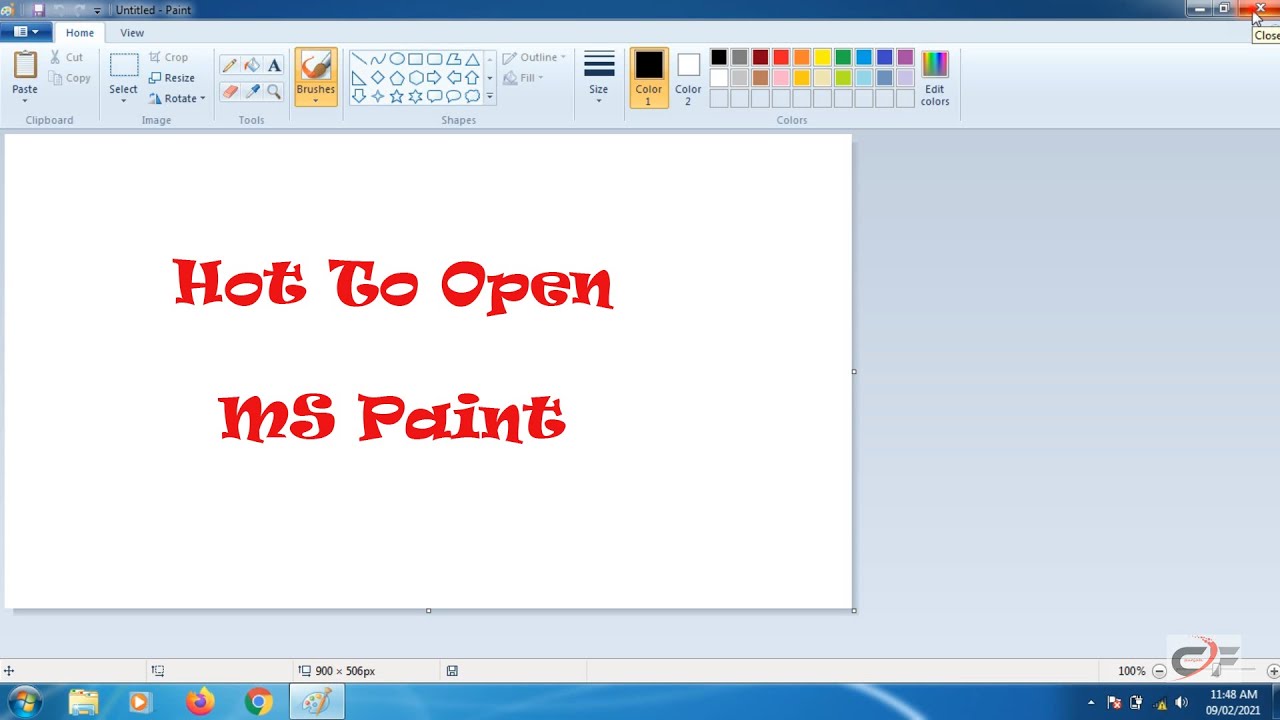Viewport: 1280px width, 720px height.
Task: Select the Eraser tool
Action: tap(229, 91)
